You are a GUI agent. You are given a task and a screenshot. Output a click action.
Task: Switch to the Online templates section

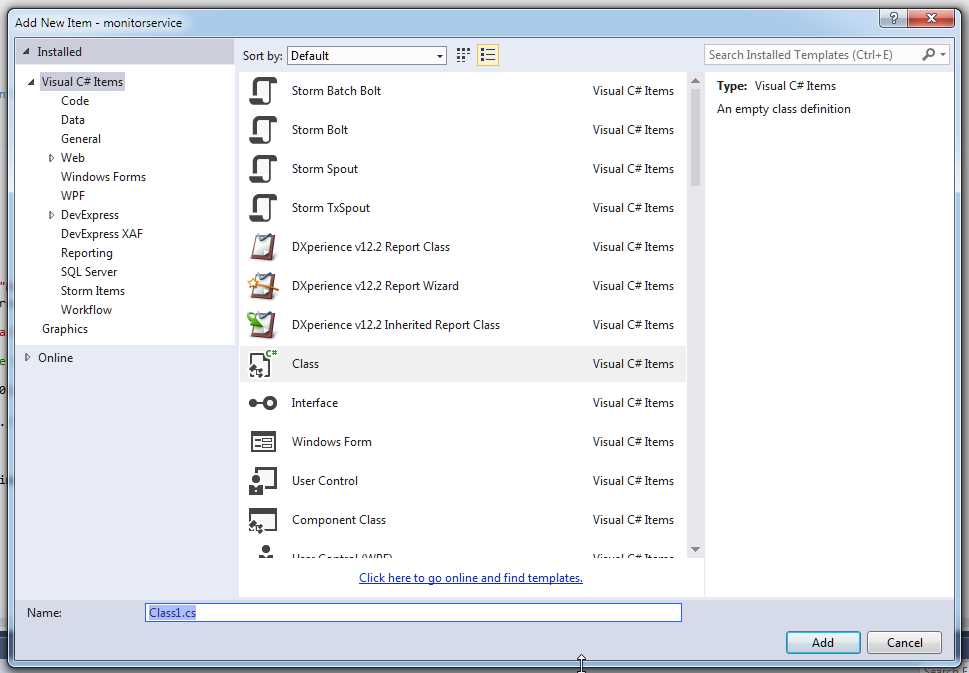pyautogui.click(x=55, y=357)
